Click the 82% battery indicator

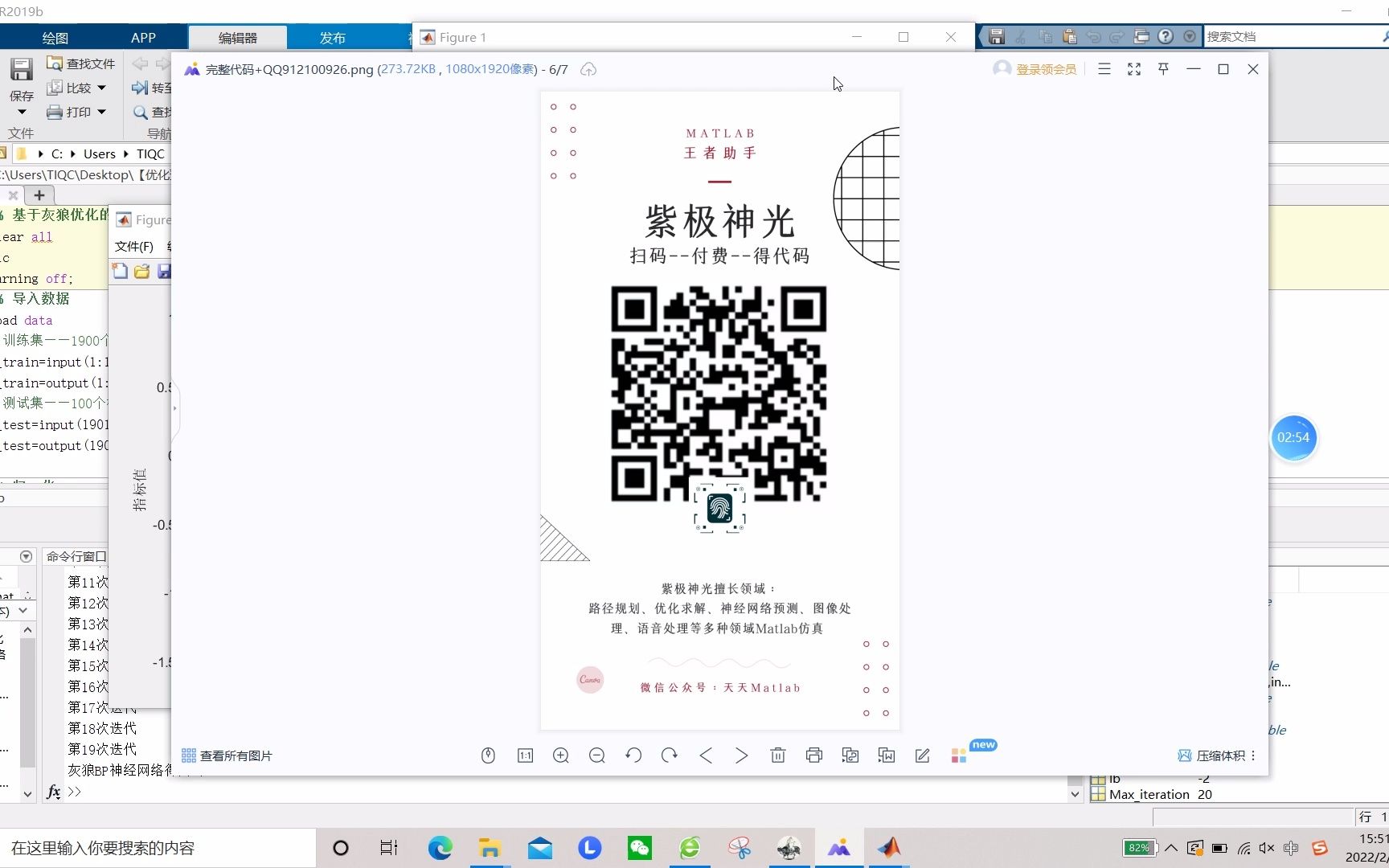1139,848
